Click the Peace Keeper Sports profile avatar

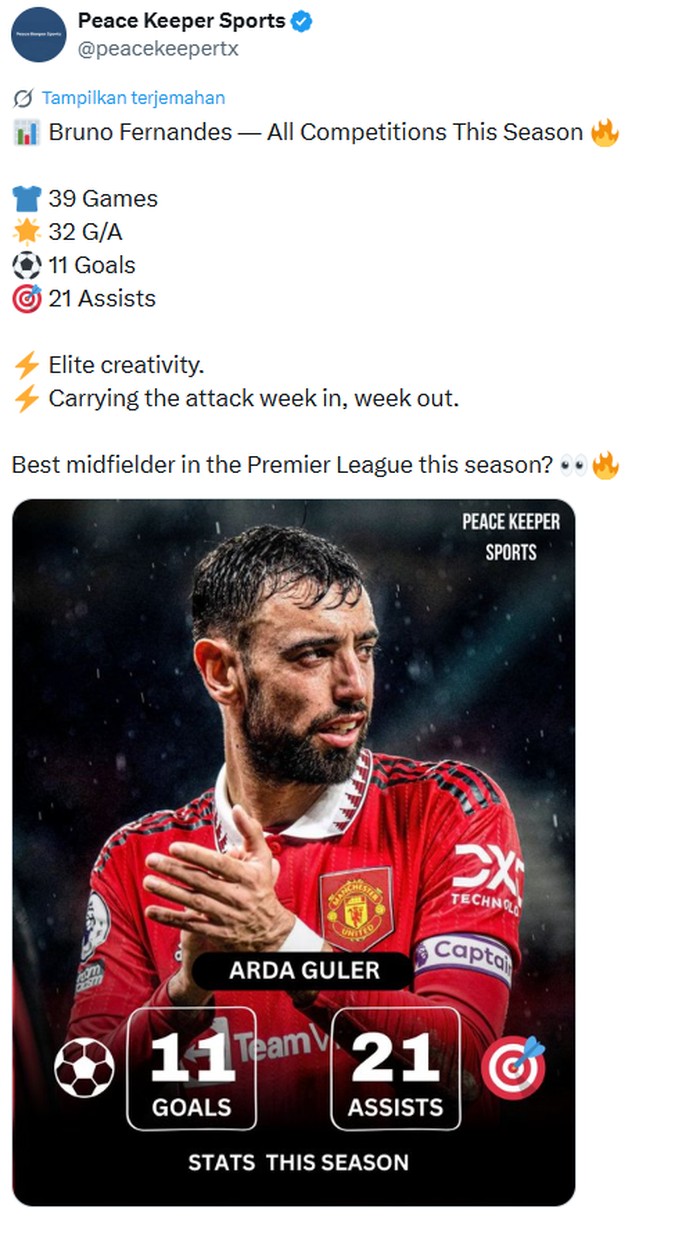(39, 34)
